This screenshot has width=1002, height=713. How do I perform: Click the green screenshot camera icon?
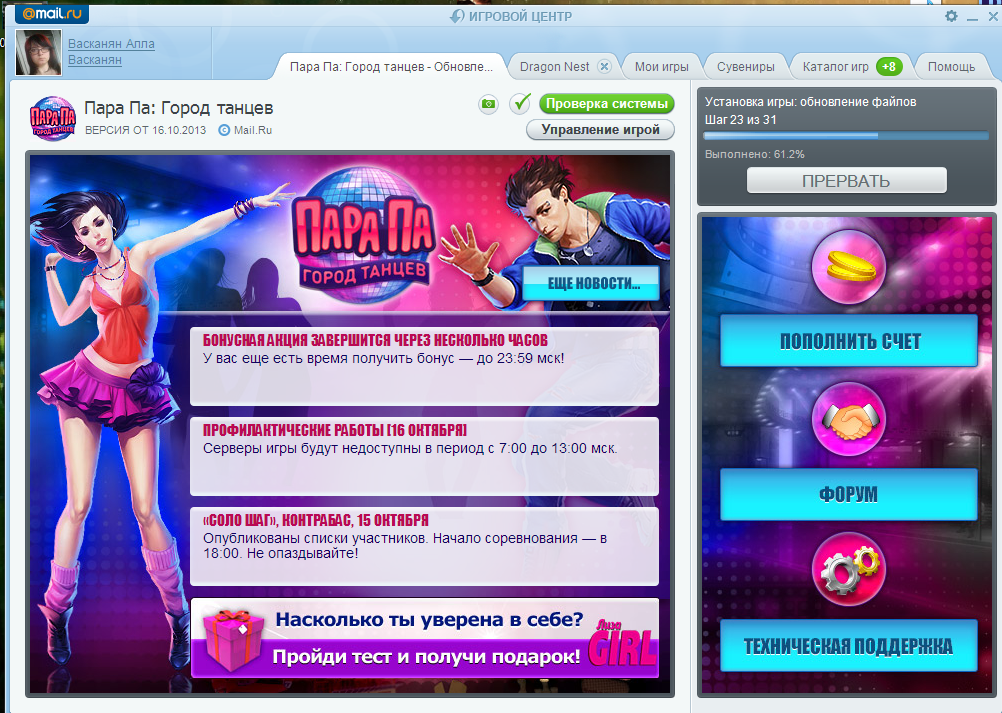[x=489, y=104]
